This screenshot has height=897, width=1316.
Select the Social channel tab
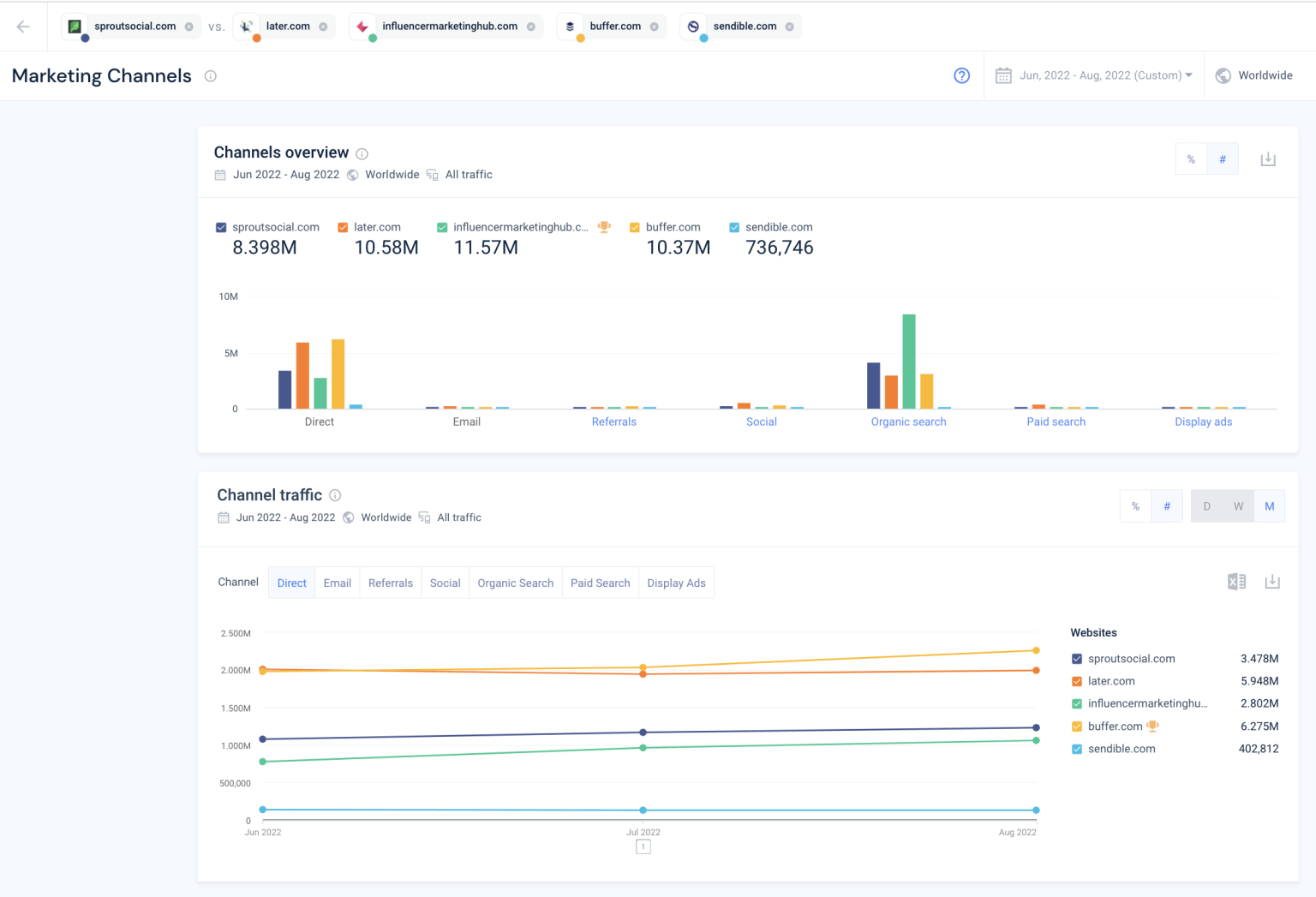446,583
